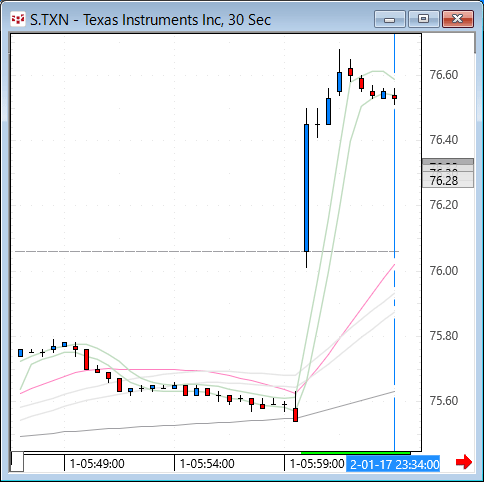This screenshot has width=484, height=482.
Task: Click the title text S.TXN - Texas Instruments Inc
Action: [x=126, y=20]
